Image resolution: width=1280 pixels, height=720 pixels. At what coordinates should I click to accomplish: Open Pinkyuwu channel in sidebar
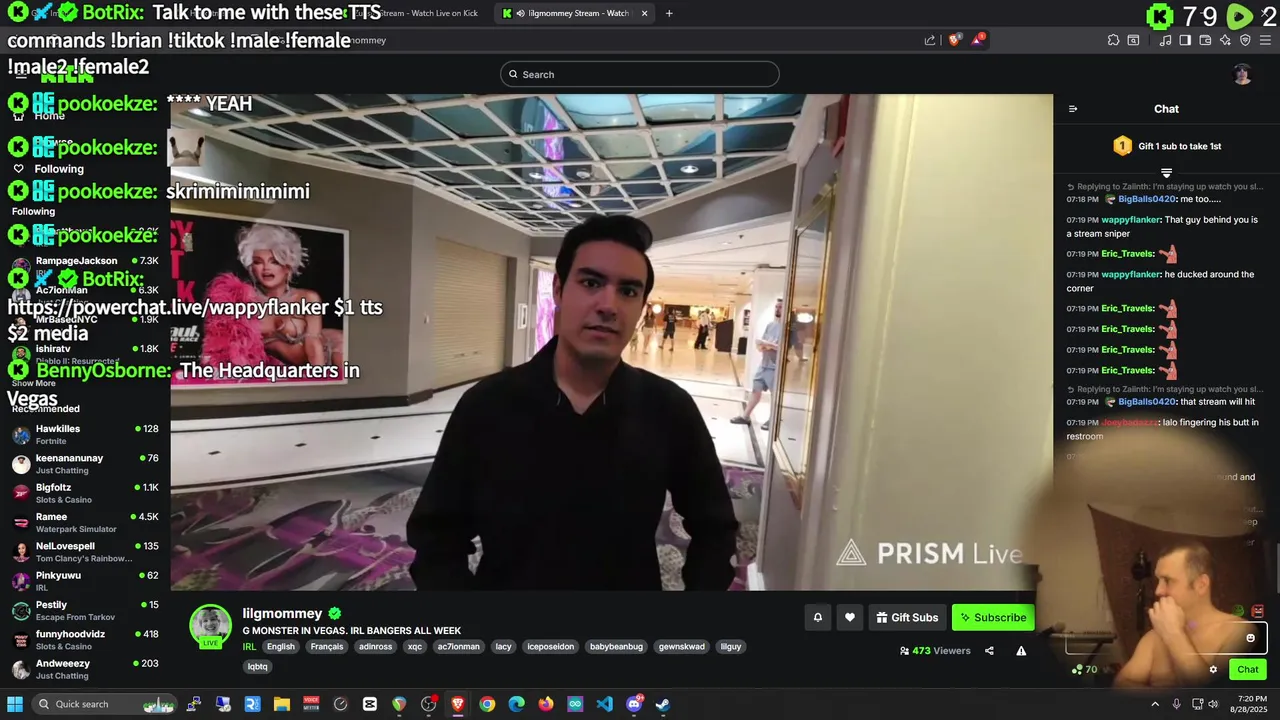click(85, 580)
